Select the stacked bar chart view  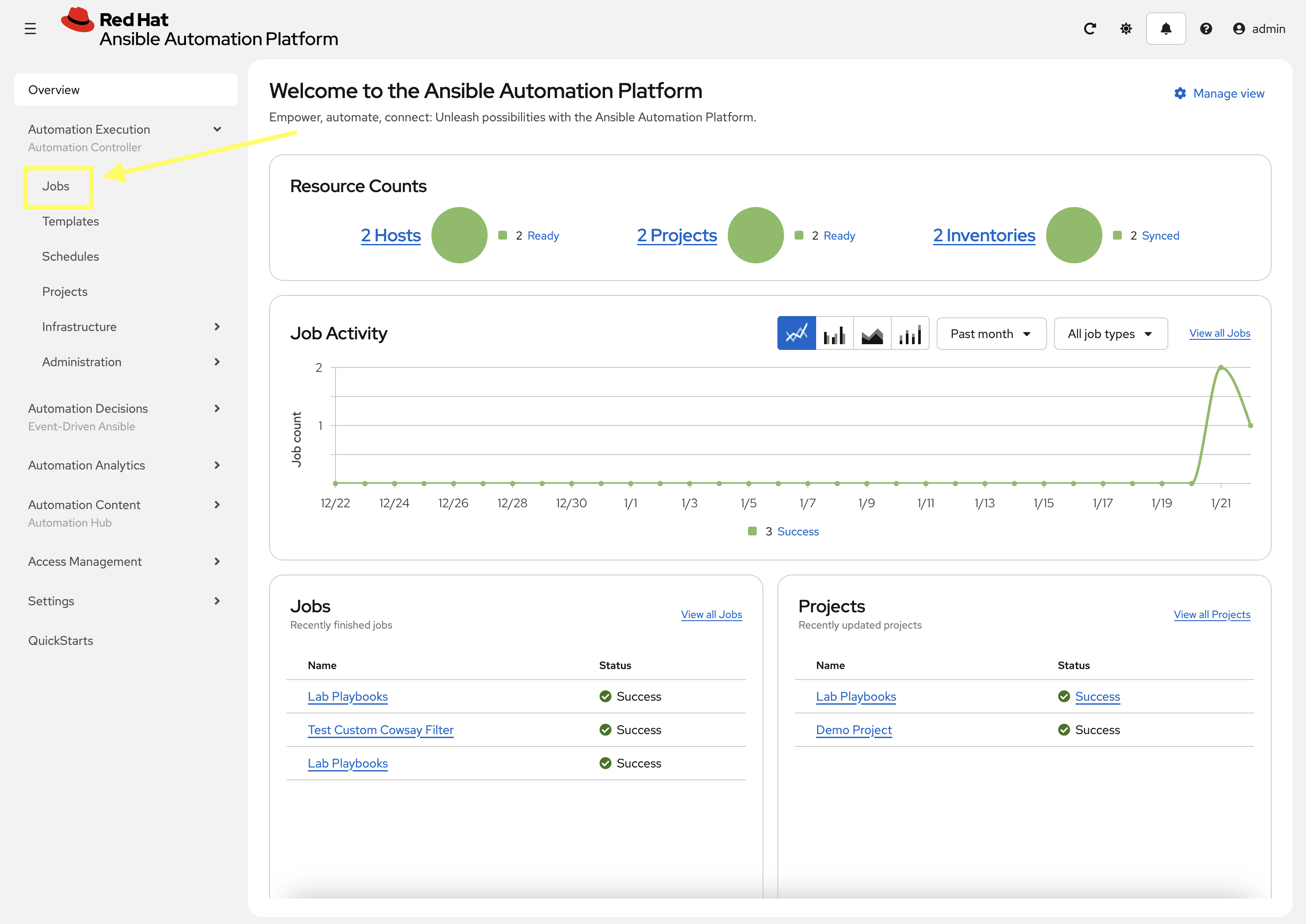click(x=910, y=333)
